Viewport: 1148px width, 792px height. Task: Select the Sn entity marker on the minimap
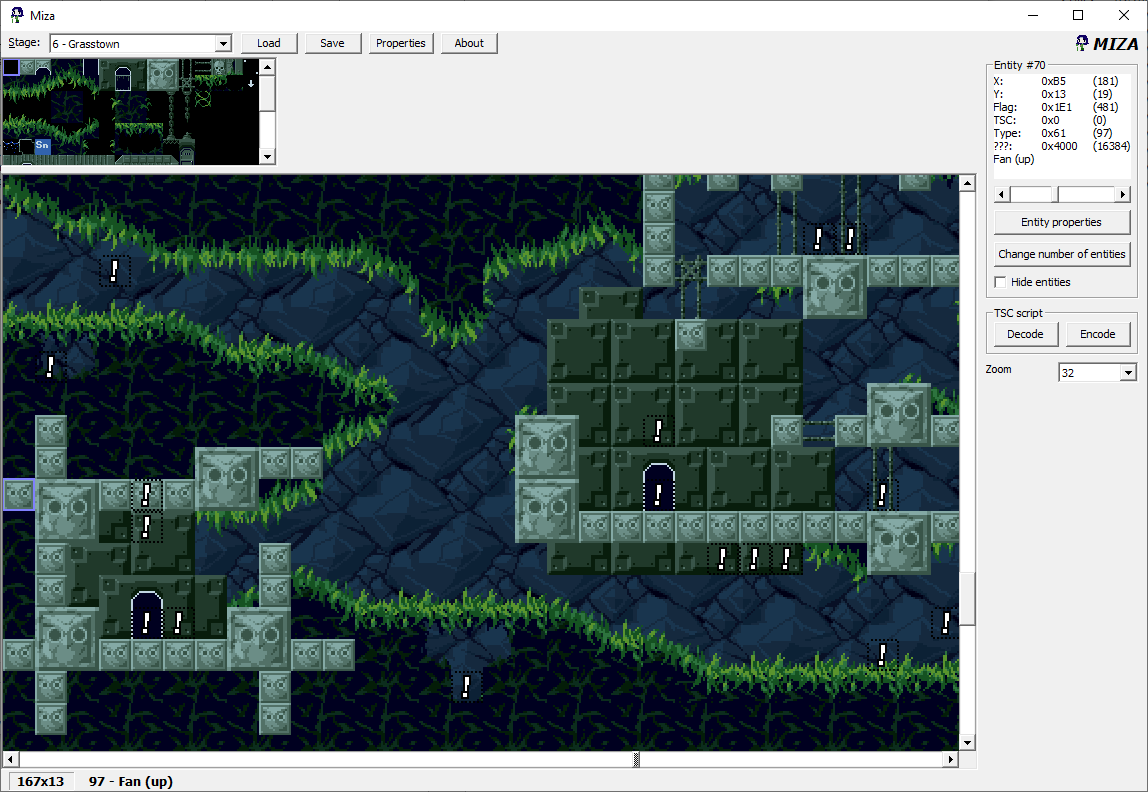(x=41, y=145)
